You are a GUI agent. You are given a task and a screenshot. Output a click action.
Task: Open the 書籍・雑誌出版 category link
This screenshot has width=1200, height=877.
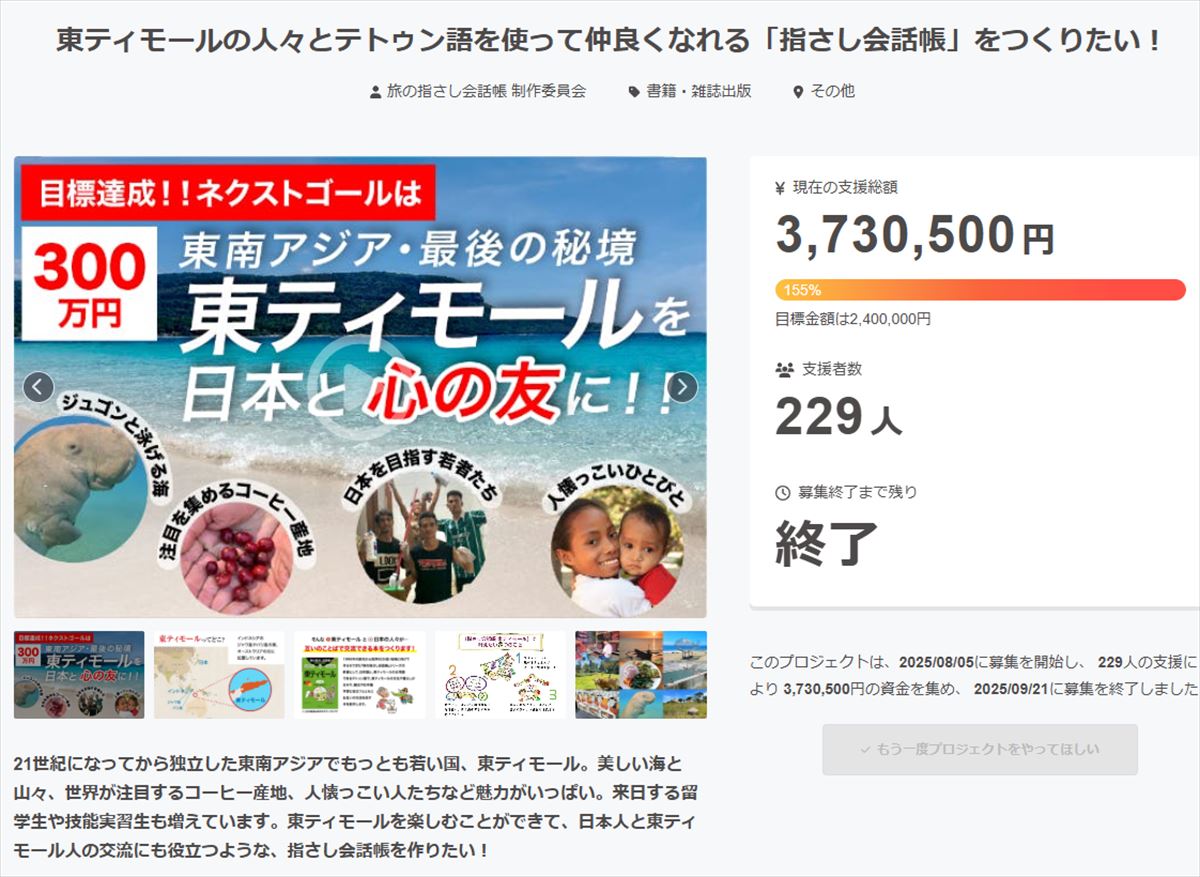pyautogui.click(x=698, y=91)
